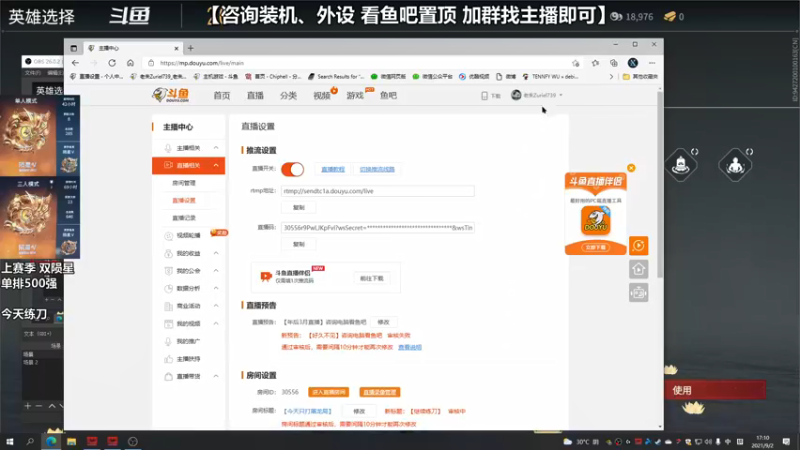Copy the stream key with 复制 button
The image size is (800, 450).
[x=298, y=244]
